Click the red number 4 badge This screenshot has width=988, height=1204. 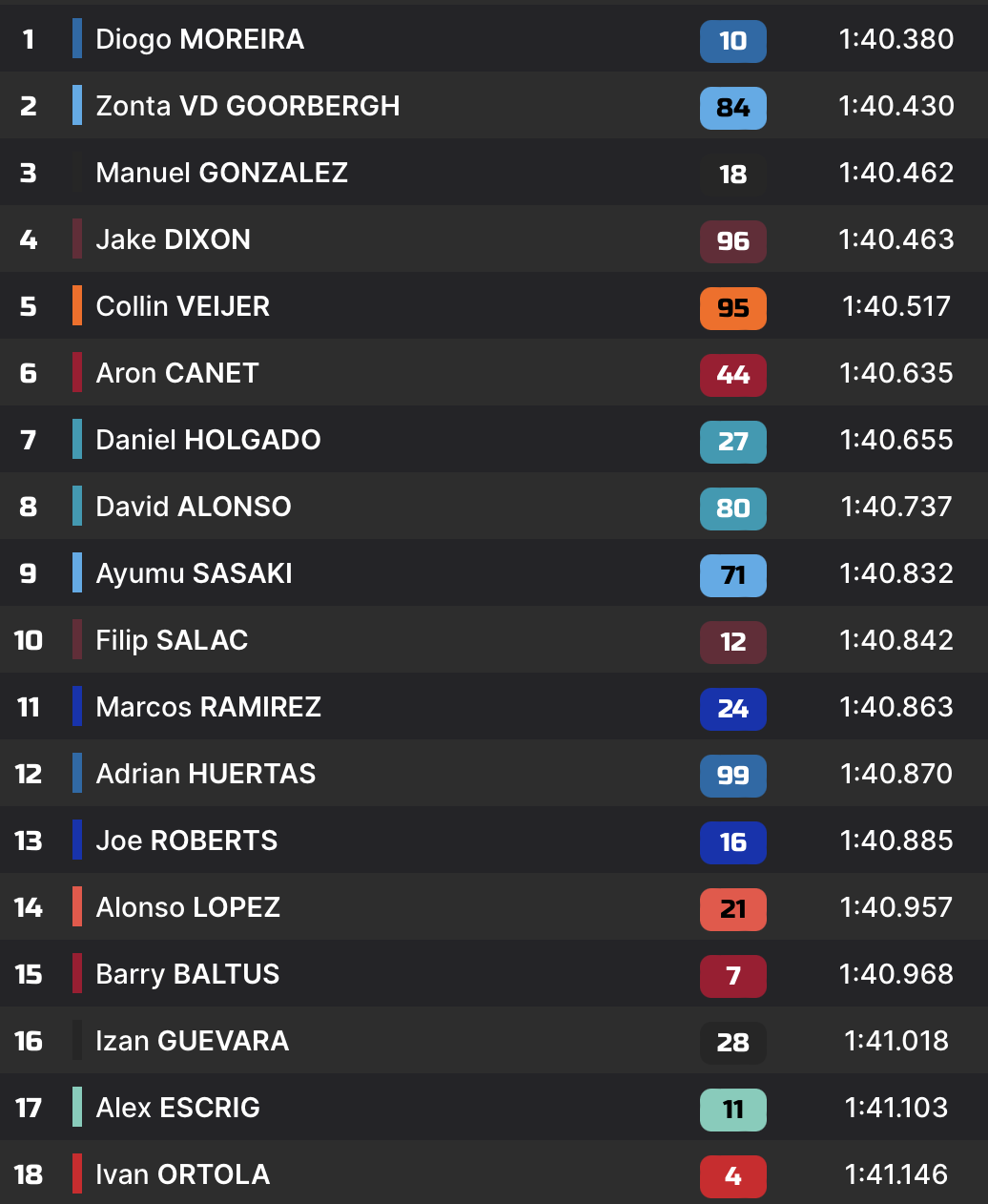[732, 1176]
